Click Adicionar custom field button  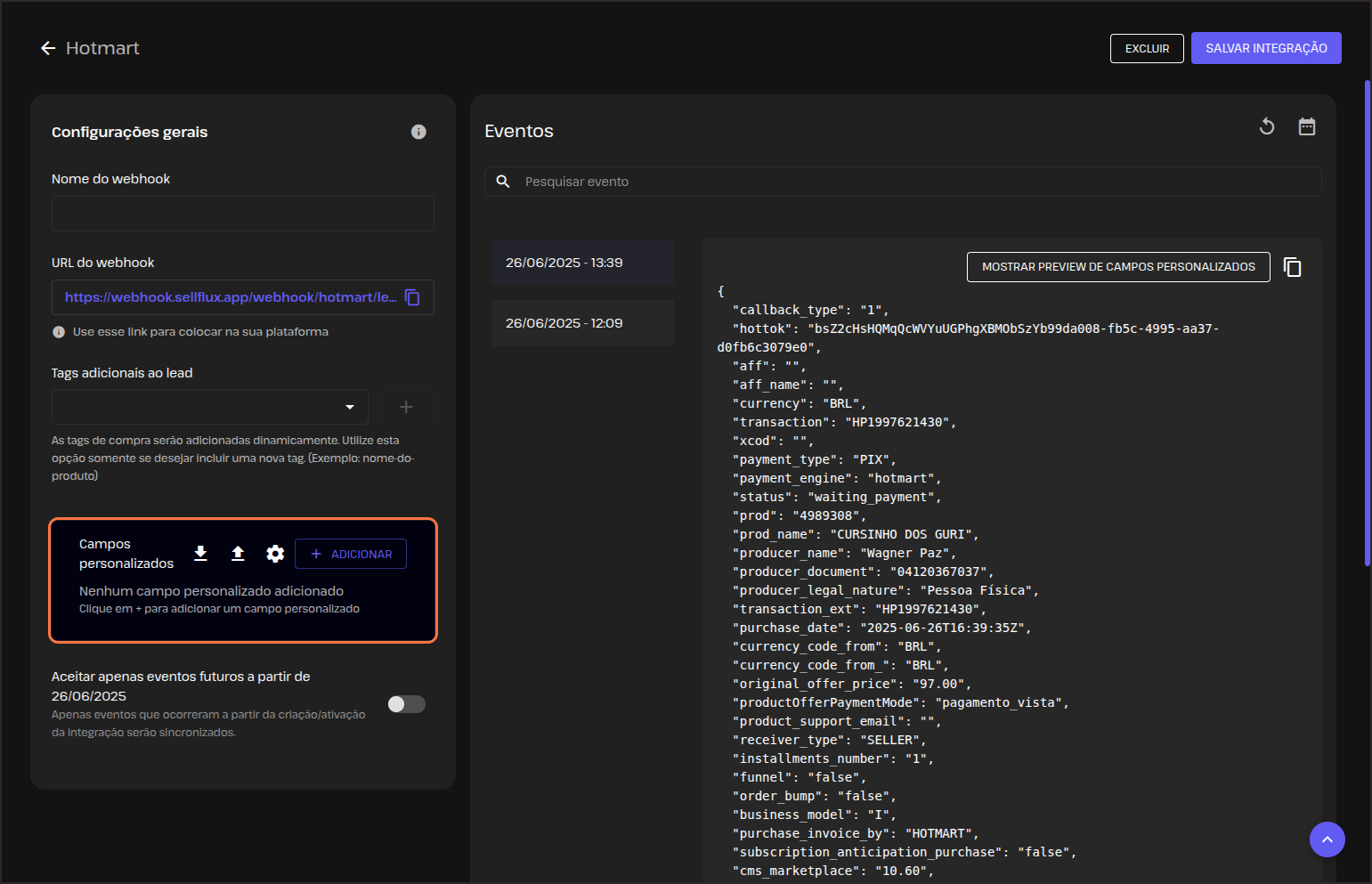tap(351, 554)
